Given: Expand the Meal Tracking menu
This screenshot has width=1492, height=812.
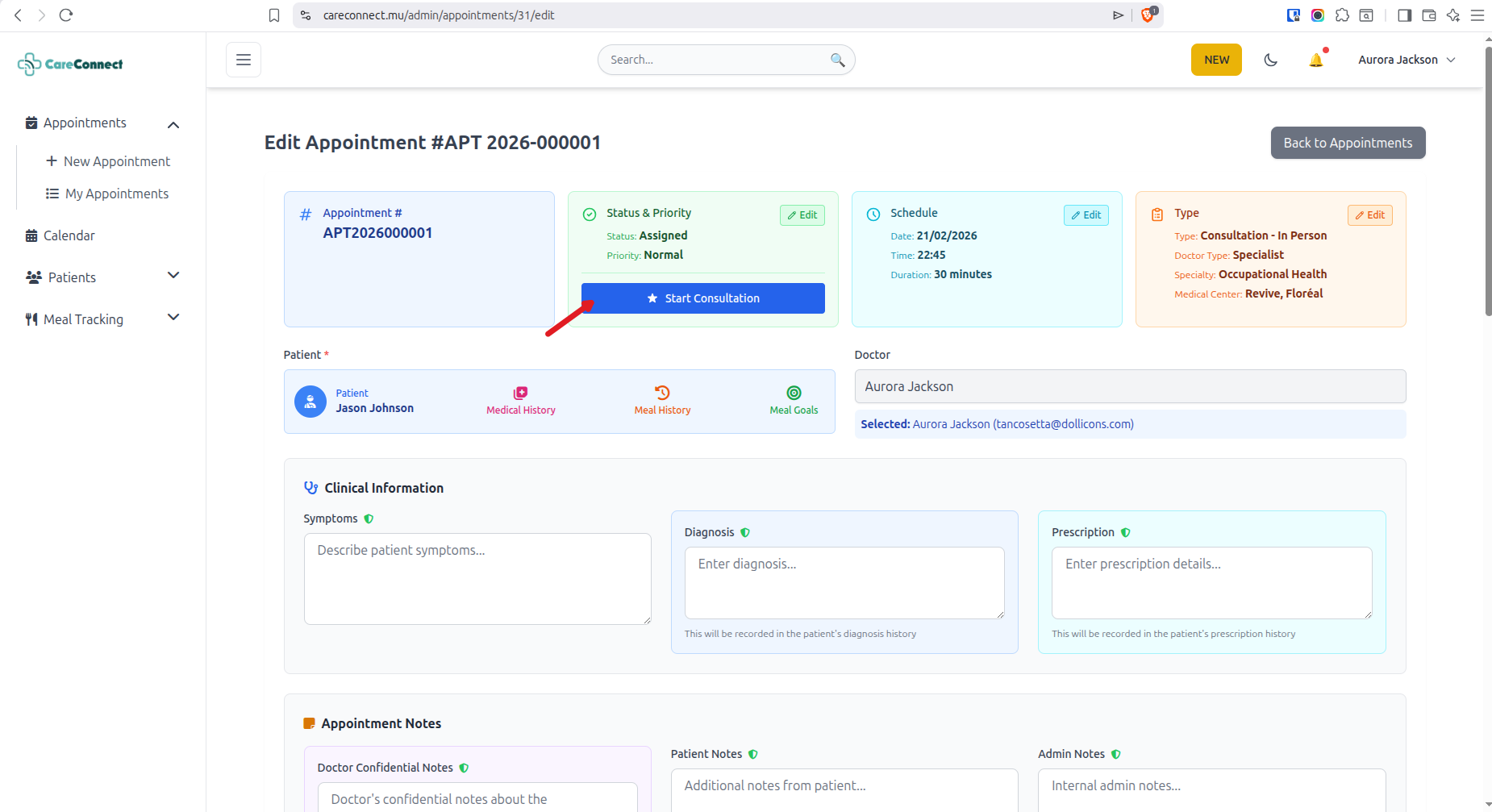Looking at the screenshot, I should coord(173,318).
